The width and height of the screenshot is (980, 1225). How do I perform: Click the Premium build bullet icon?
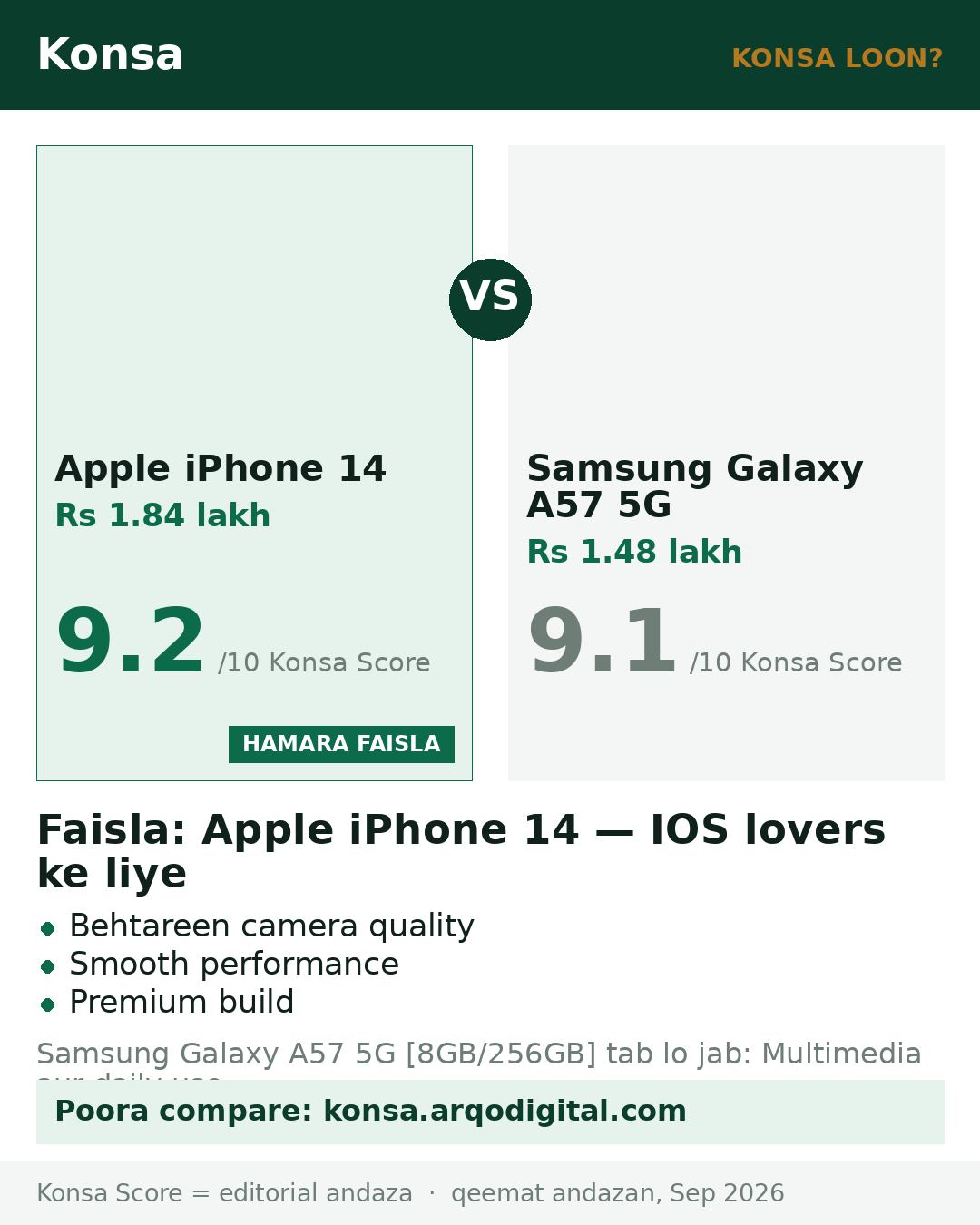[48, 1004]
